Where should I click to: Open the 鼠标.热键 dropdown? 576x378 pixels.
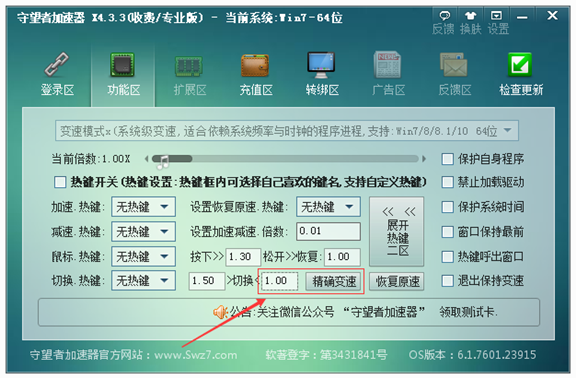(x=143, y=256)
